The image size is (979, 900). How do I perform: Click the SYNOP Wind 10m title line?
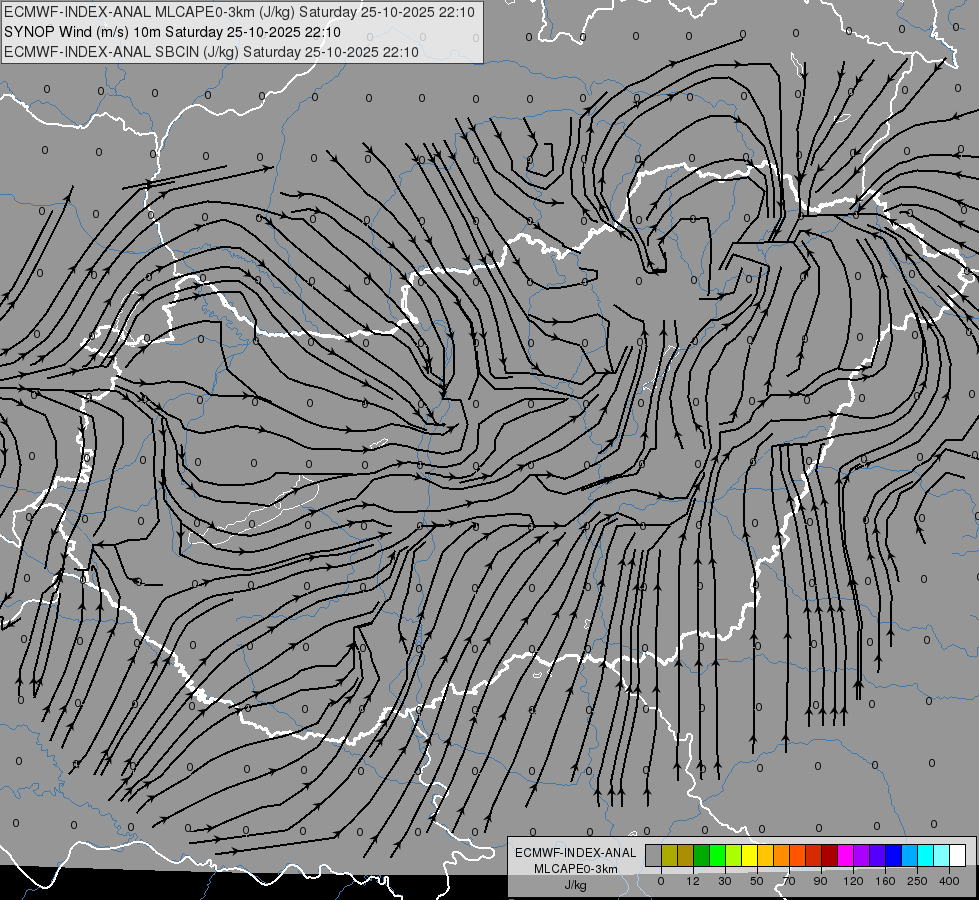[x=172, y=32]
